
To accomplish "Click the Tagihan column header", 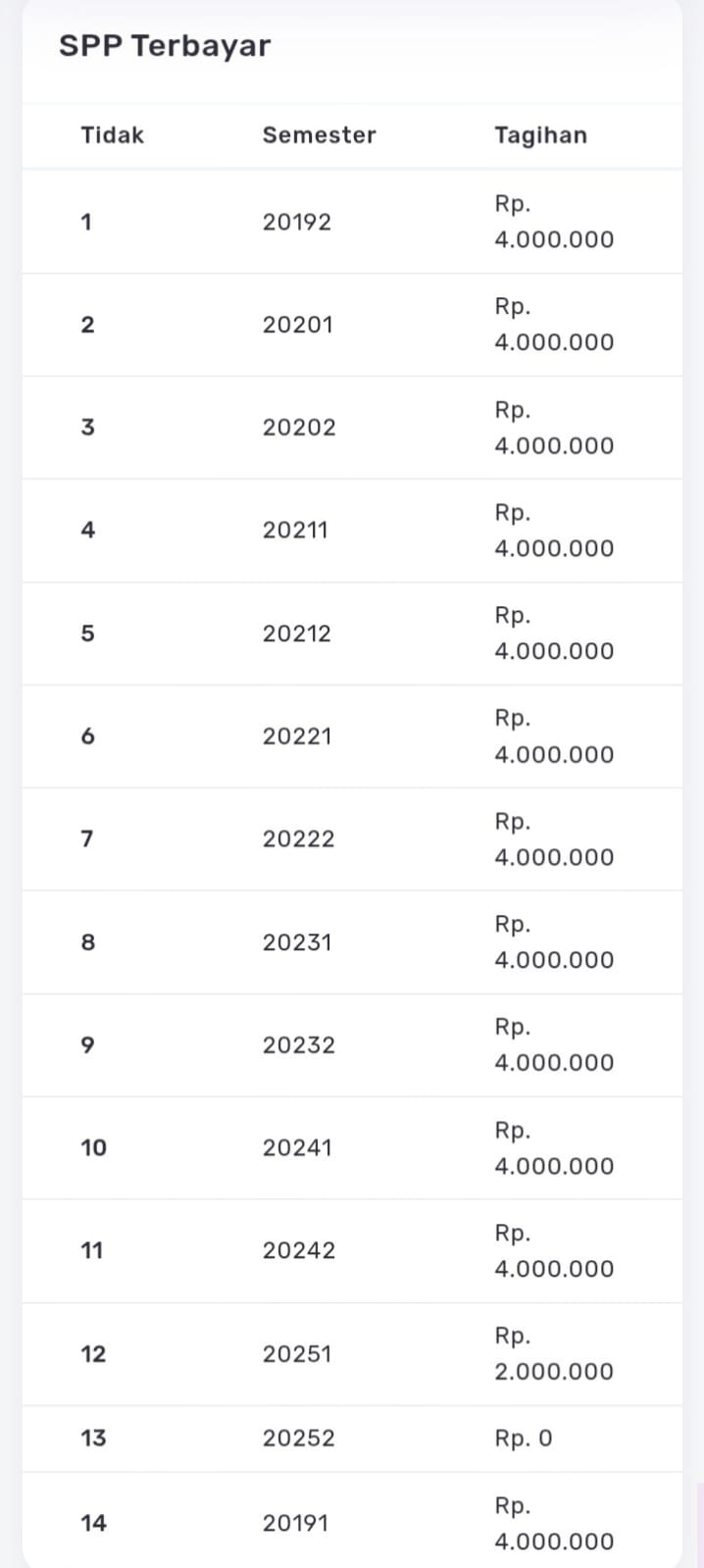I will pyautogui.click(x=540, y=135).
